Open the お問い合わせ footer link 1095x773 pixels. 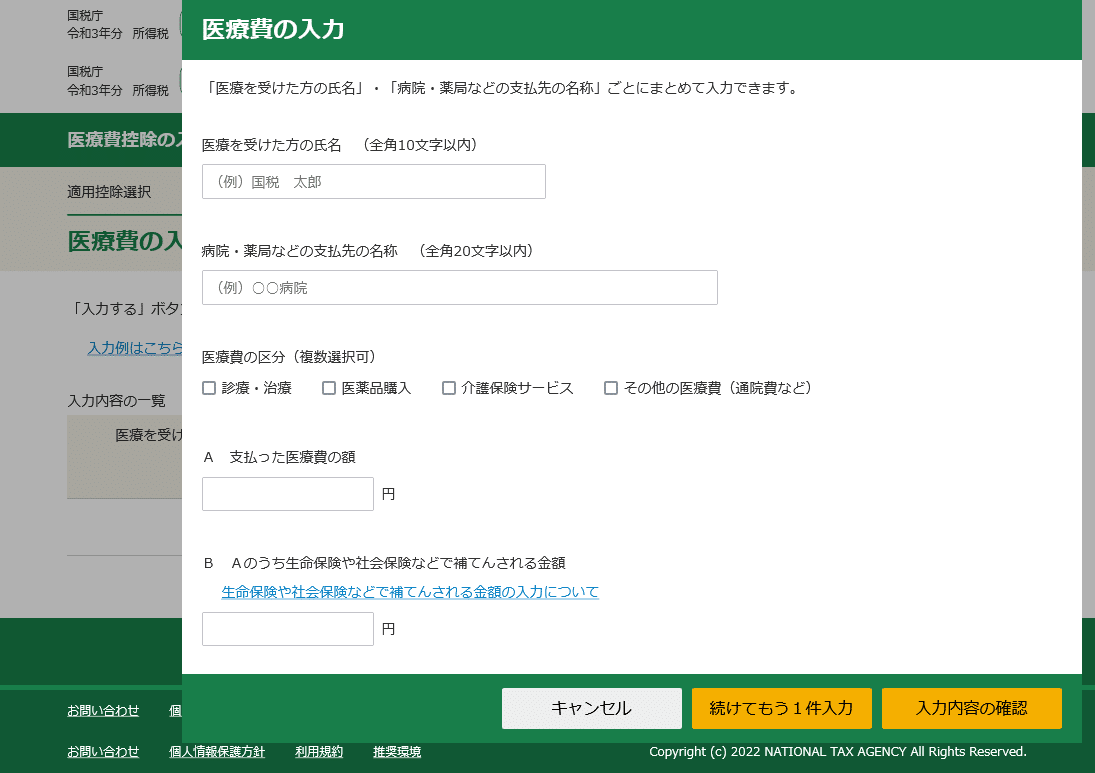[x=105, y=710]
